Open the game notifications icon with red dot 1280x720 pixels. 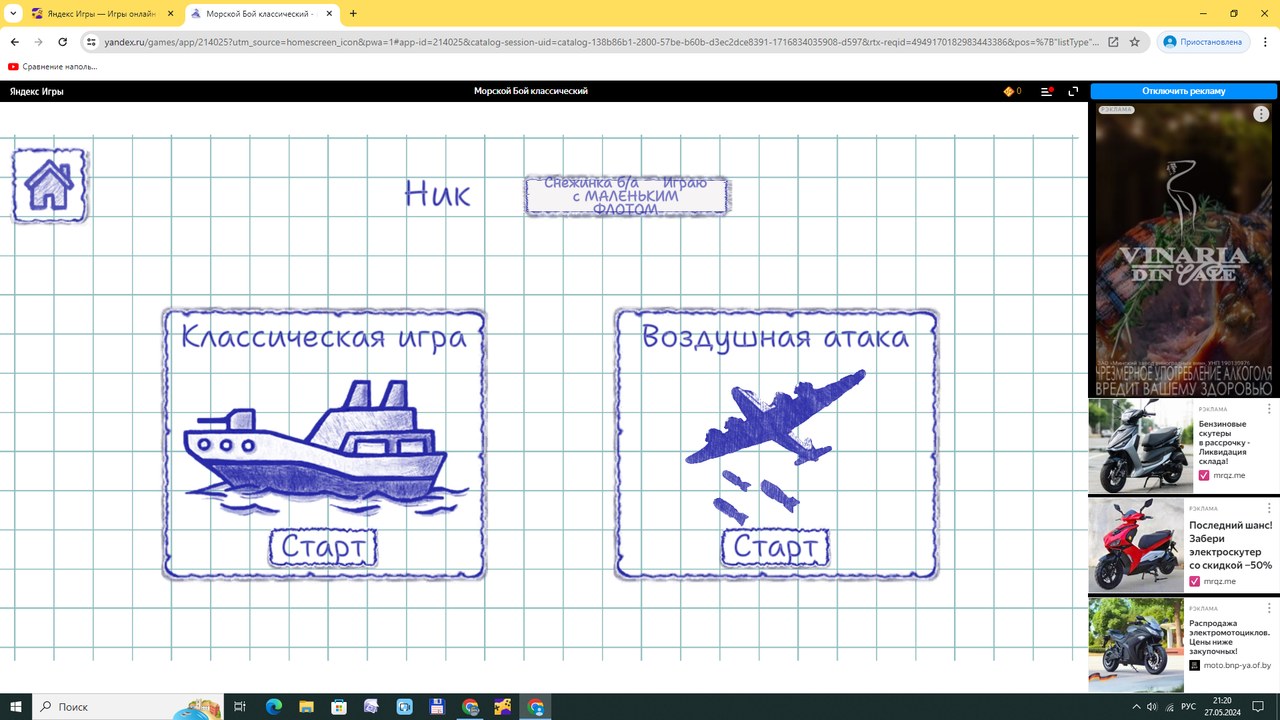tap(1046, 90)
